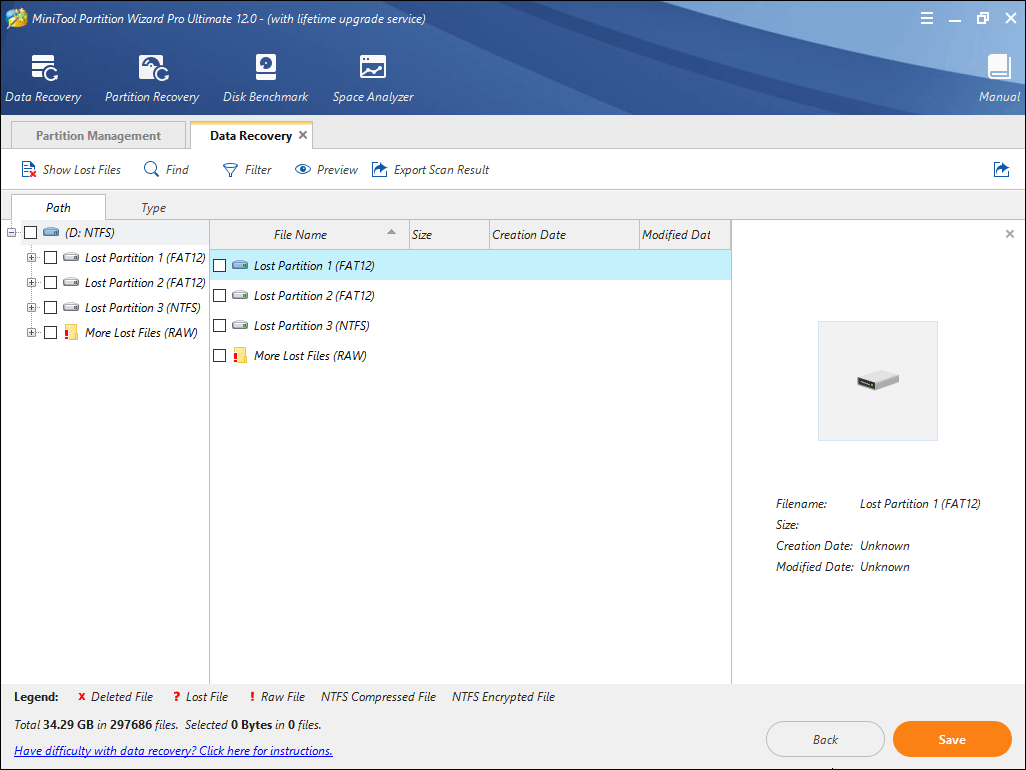Expand Lost Partition 3 (NTFS) tree node

tap(32, 308)
